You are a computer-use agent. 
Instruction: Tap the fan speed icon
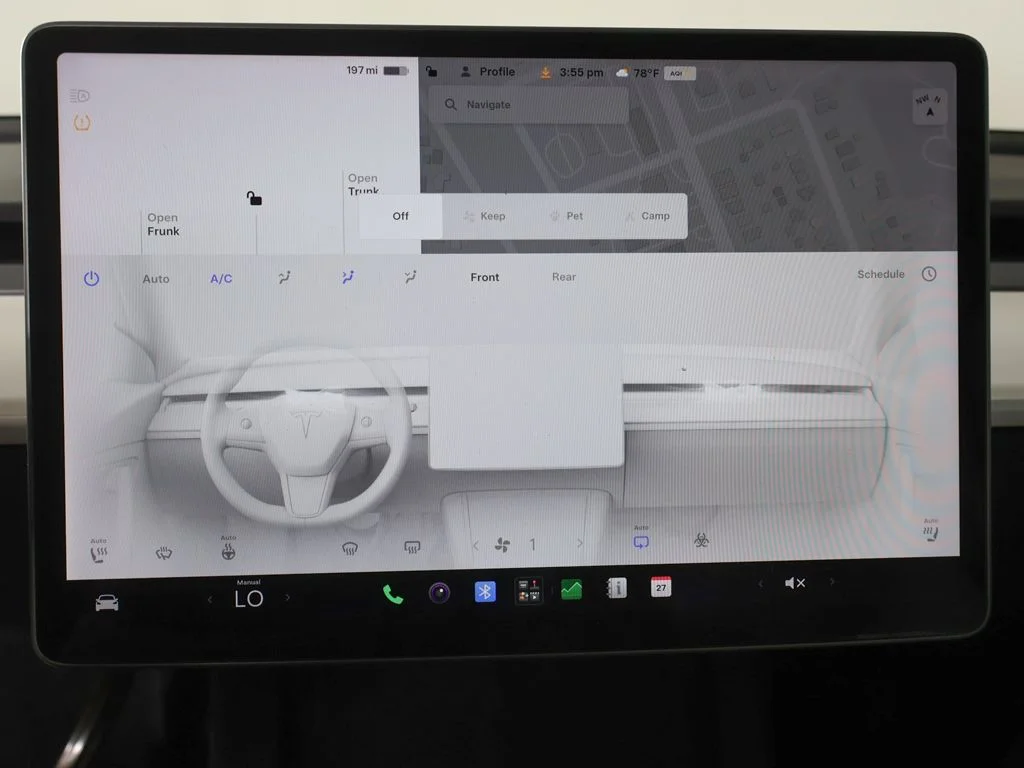pos(502,545)
